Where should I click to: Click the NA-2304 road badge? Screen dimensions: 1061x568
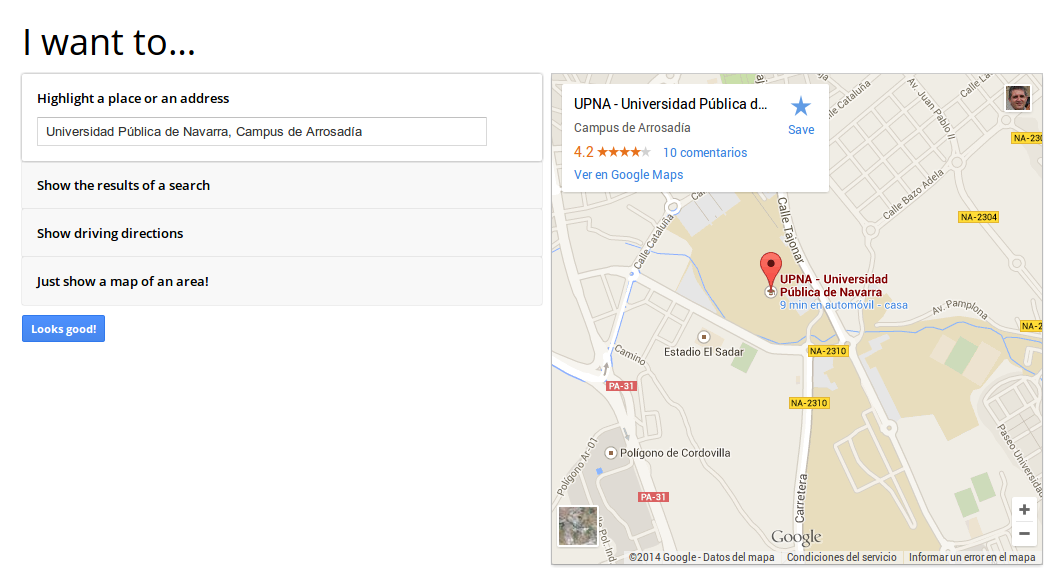[978, 217]
